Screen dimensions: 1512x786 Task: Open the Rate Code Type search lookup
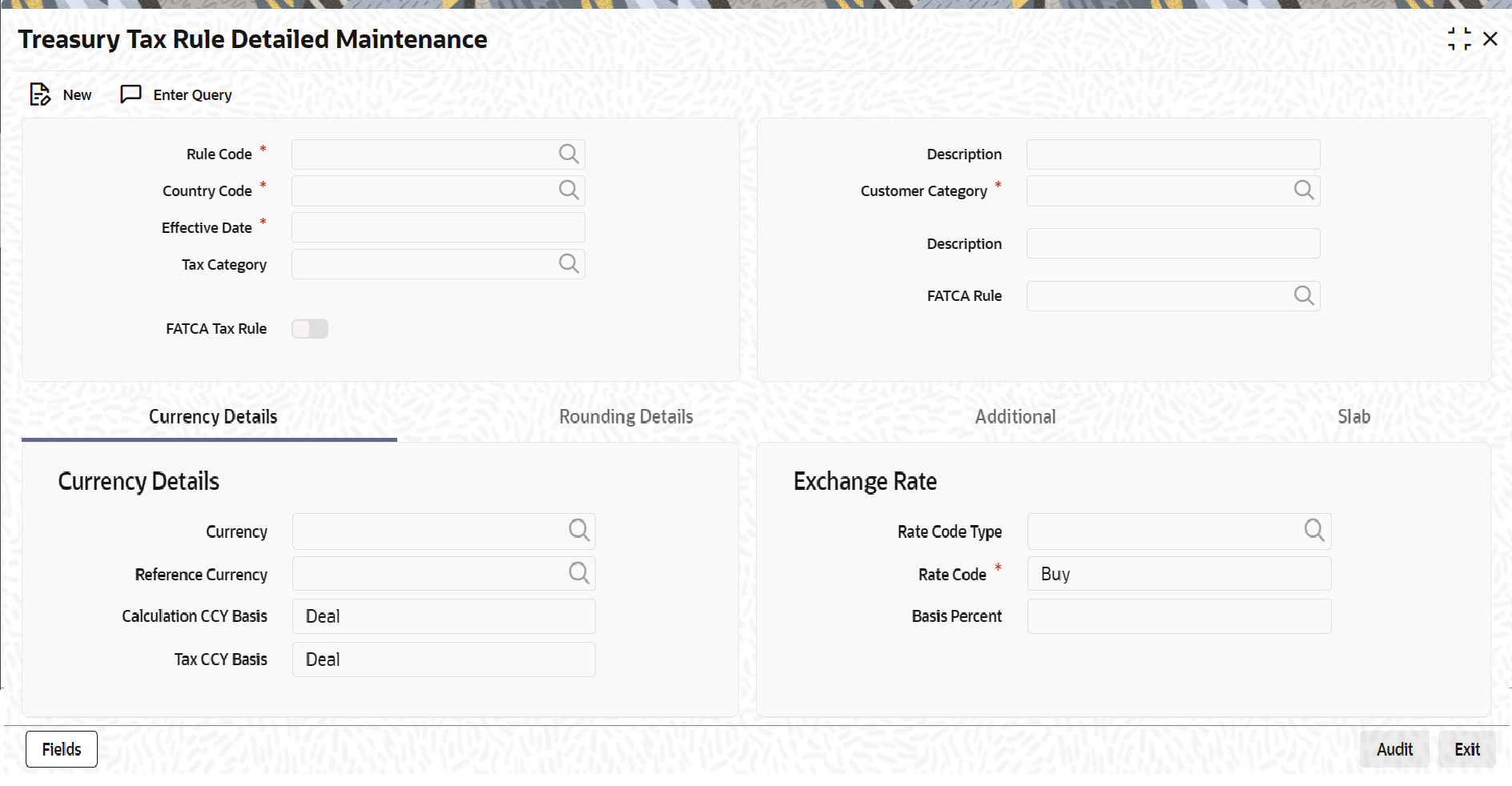click(x=1314, y=530)
